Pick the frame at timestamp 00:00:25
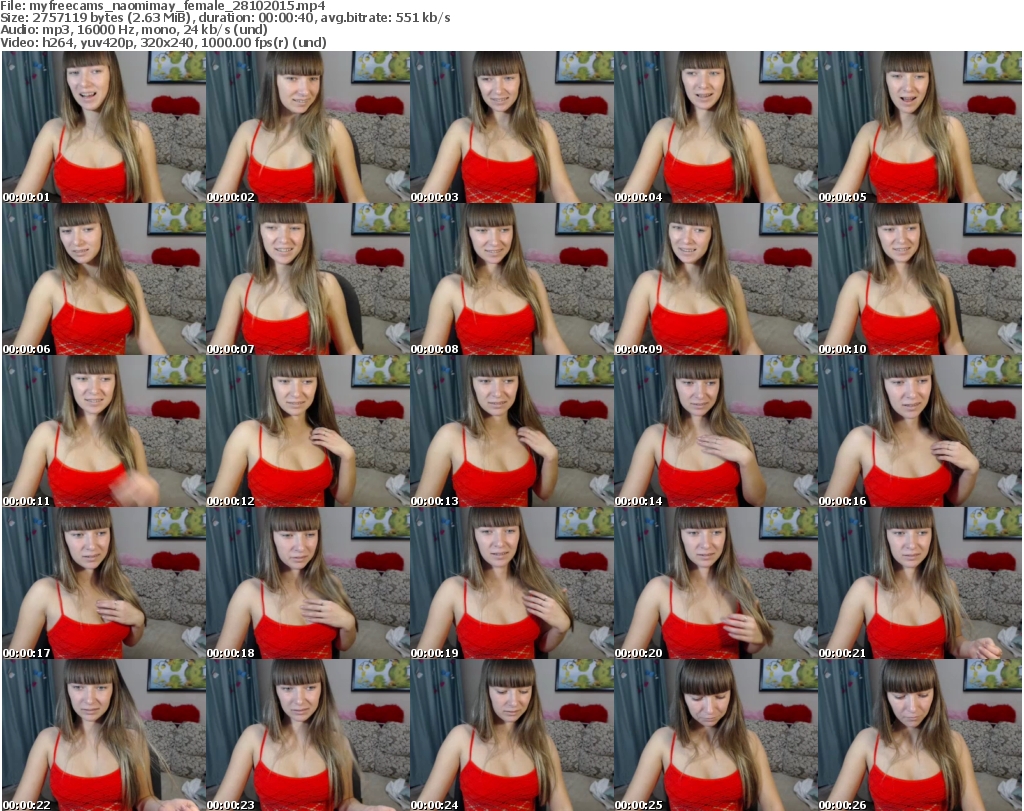Viewport: 1024px width, 811px height. point(716,735)
